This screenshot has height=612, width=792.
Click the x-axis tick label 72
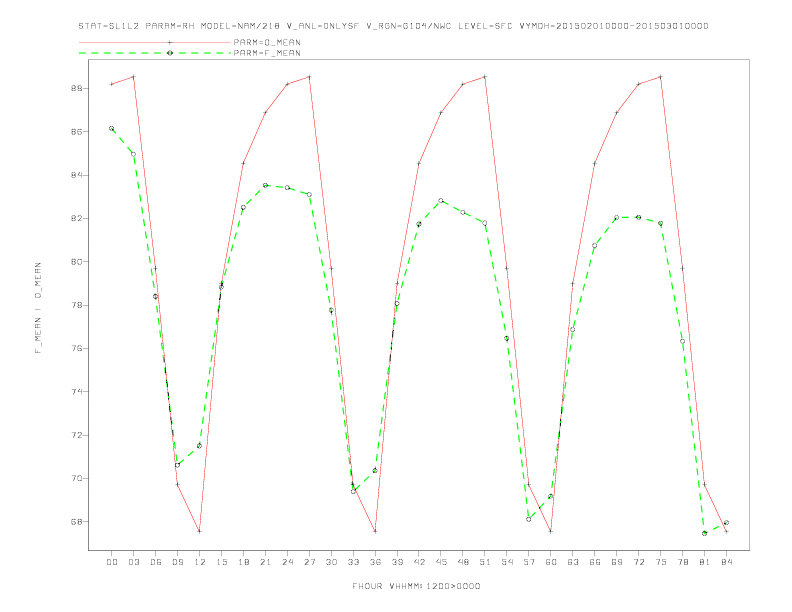[638, 562]
